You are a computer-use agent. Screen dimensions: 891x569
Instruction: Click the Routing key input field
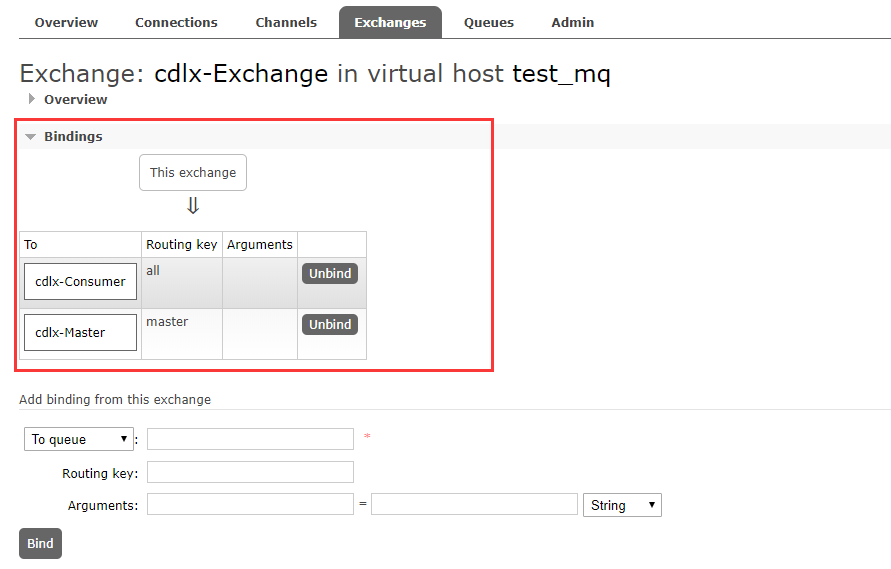click(x=250, y=472)
